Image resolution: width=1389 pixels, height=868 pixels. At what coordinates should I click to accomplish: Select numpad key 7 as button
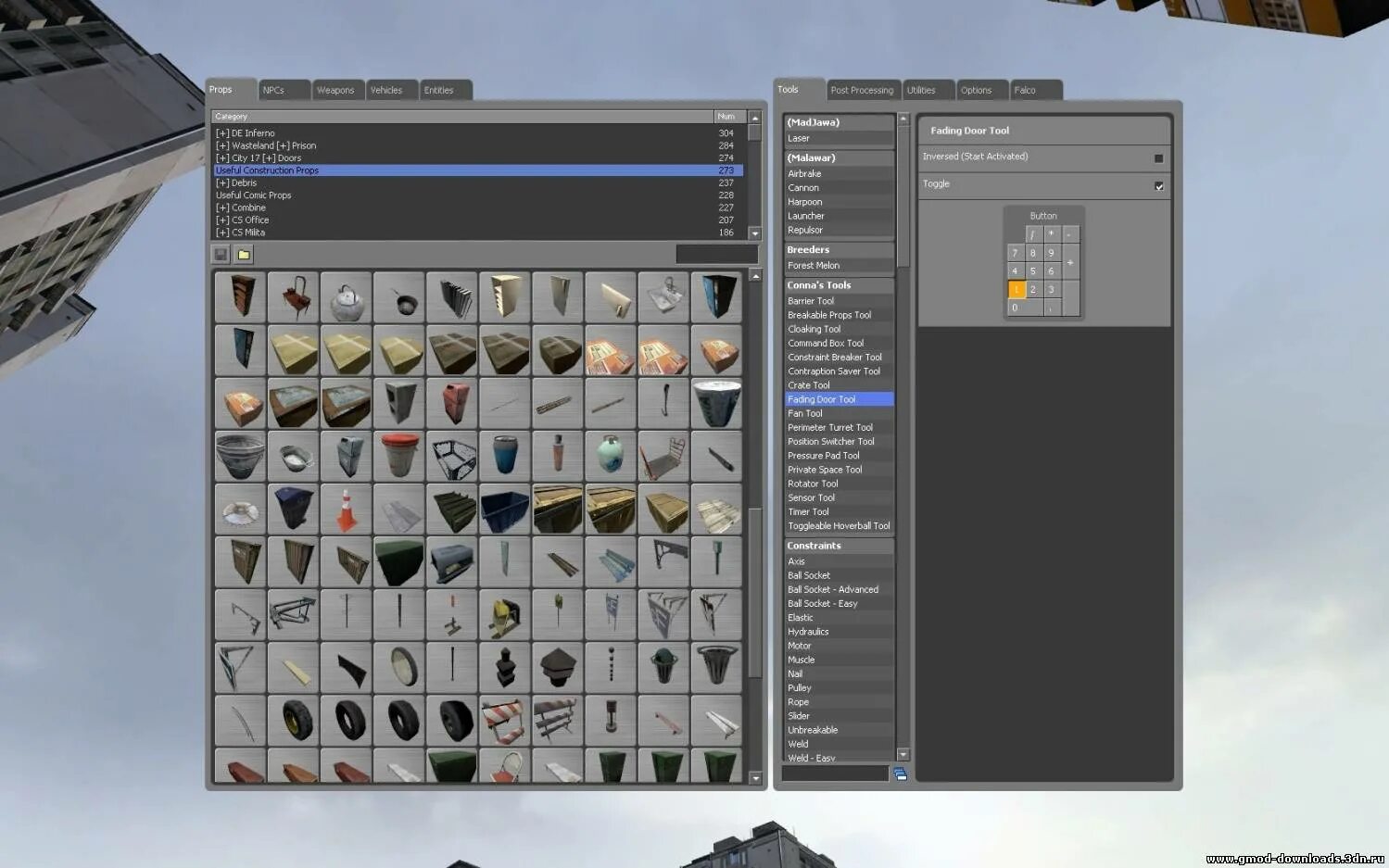(1016, 253)
